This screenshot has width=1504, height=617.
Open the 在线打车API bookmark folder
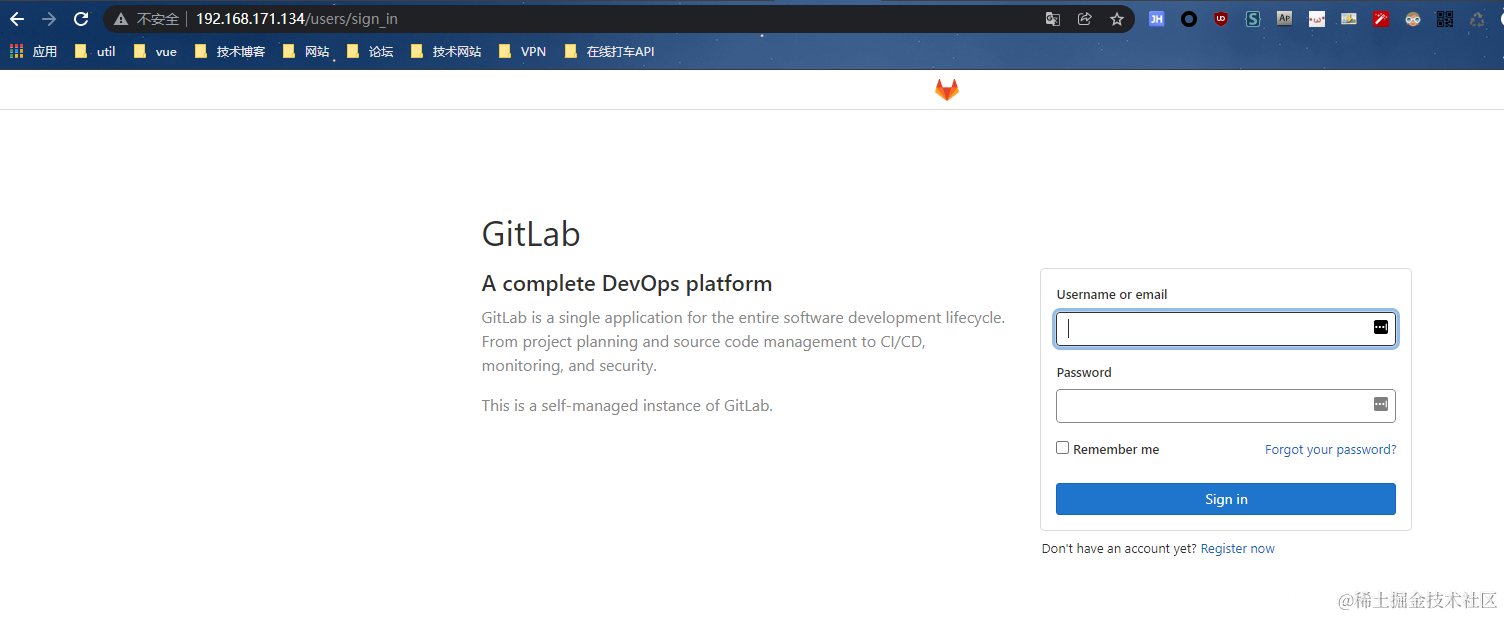tap(610, 51)
